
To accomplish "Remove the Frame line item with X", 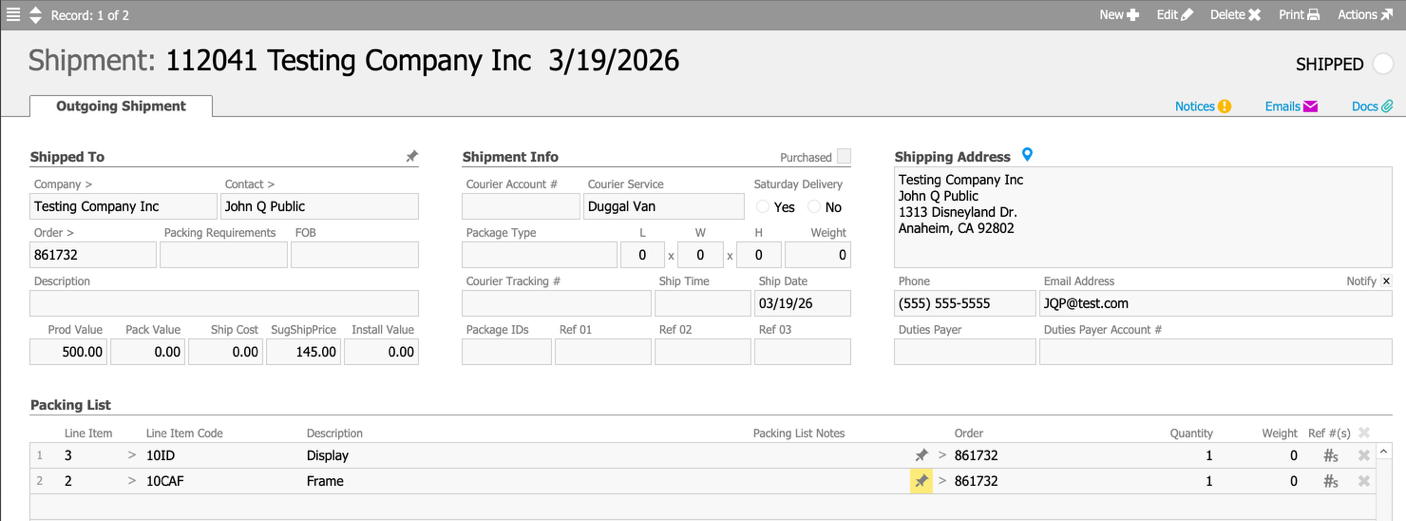I will [x=1363, y=481].
